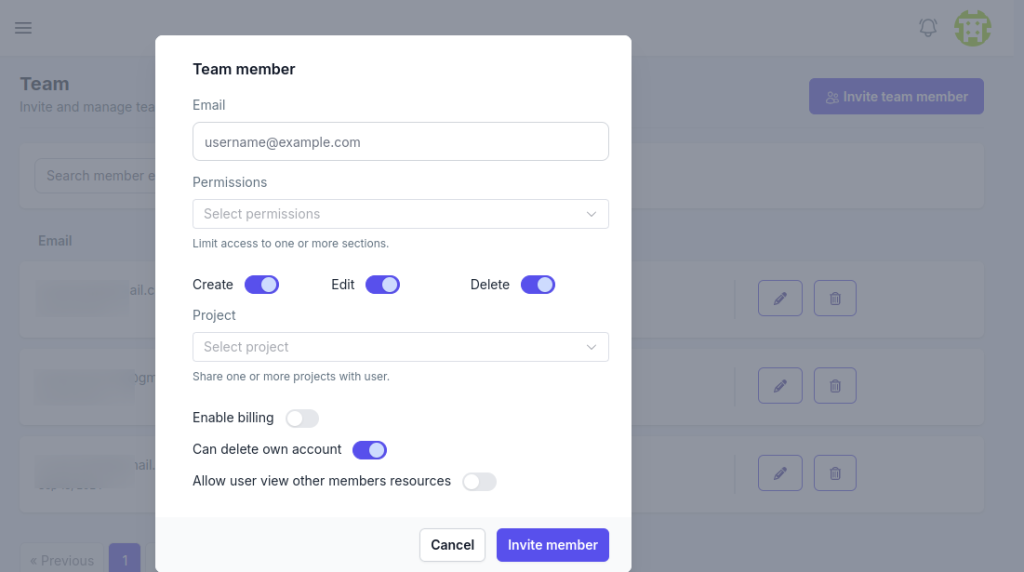
Task: Click the Invite member button
Action: click(x=552, y=545)
